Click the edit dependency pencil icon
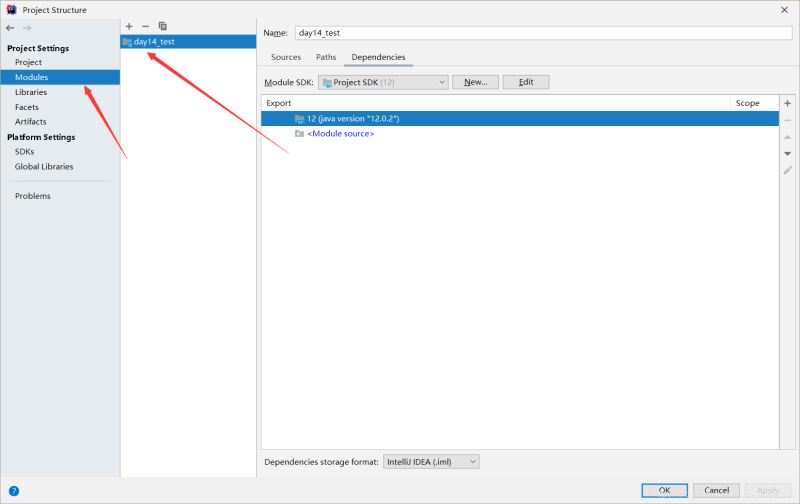This screenshot has height=504, width=800. coord(787,170)
